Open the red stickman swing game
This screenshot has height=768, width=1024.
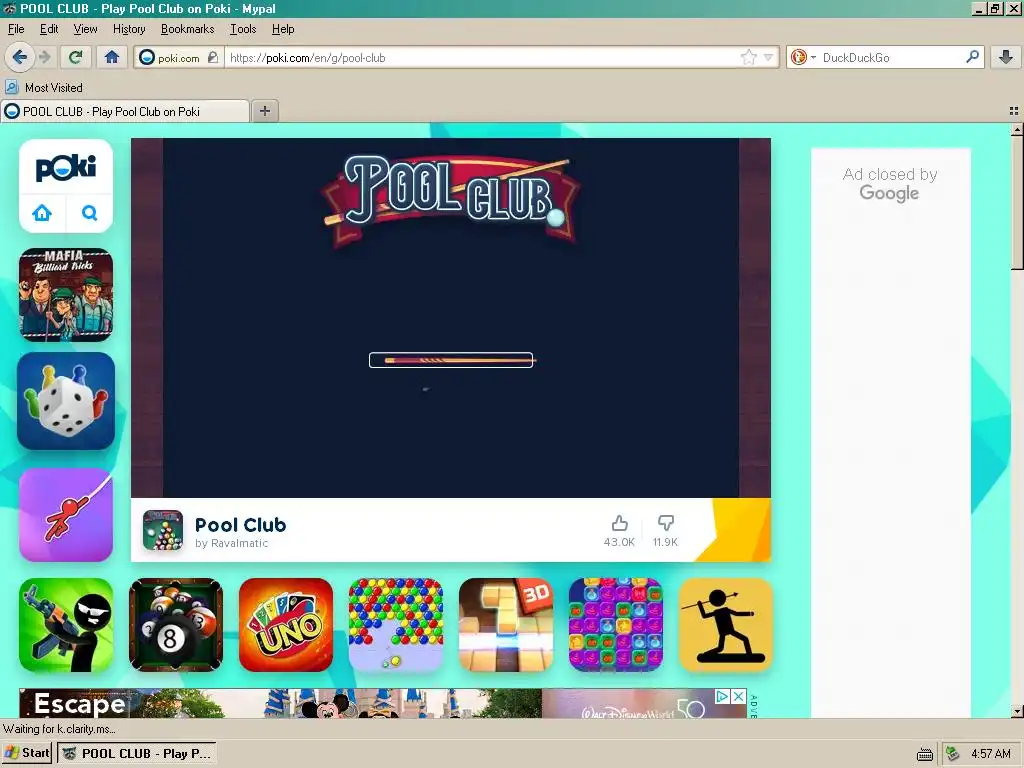pyautogui.click(x=66, y=515)
